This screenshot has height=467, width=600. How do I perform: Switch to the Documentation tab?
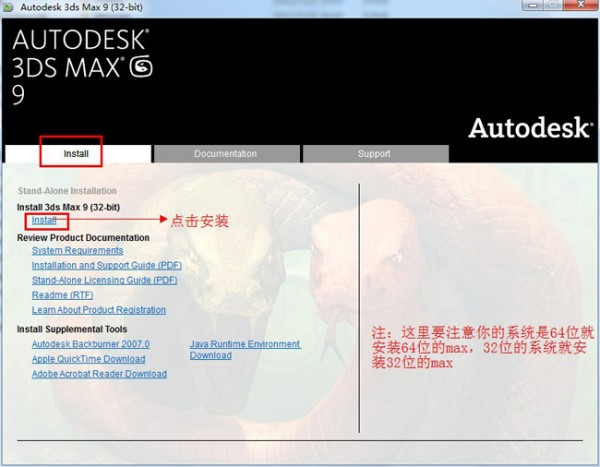(227, 154)
